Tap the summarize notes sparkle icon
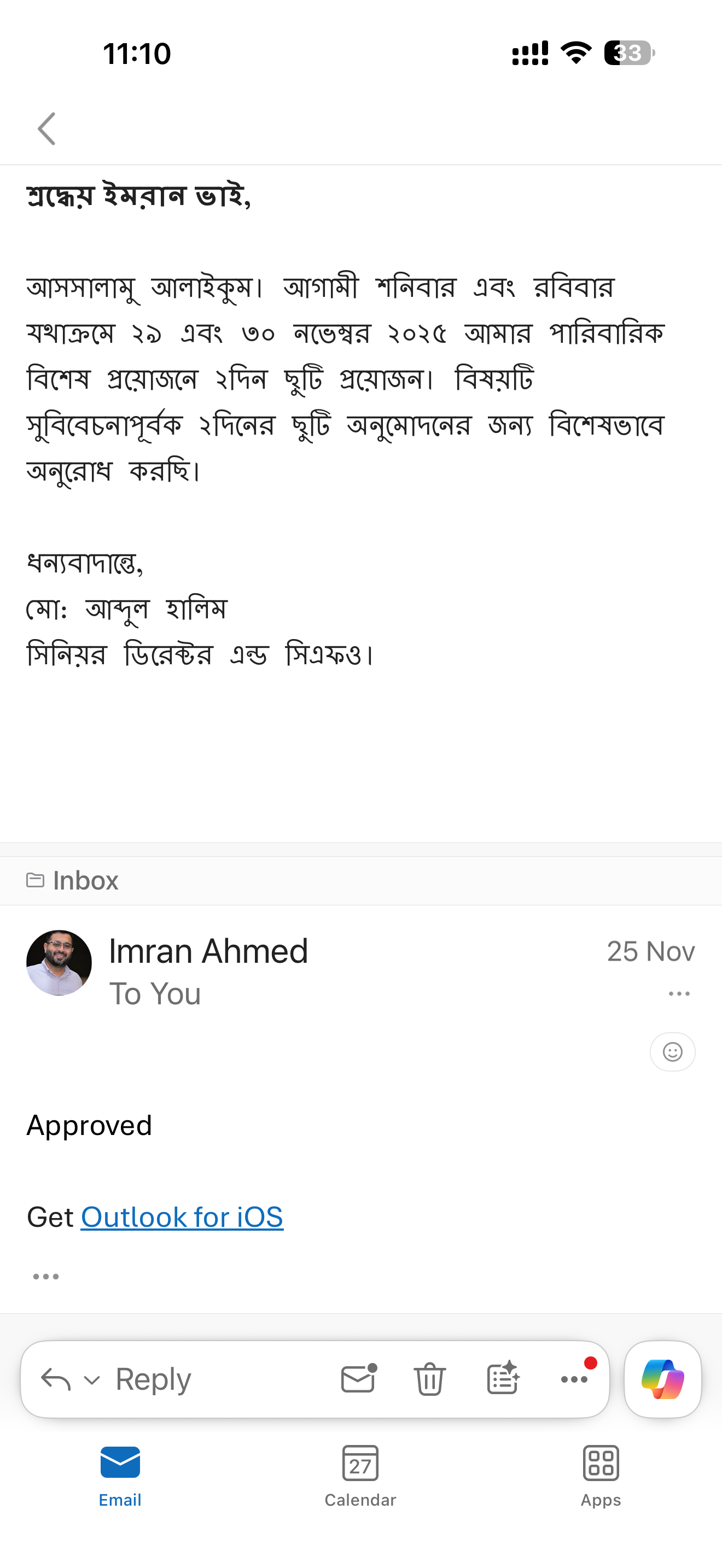Screen dimensions: 722x1568 (503, 1379)
